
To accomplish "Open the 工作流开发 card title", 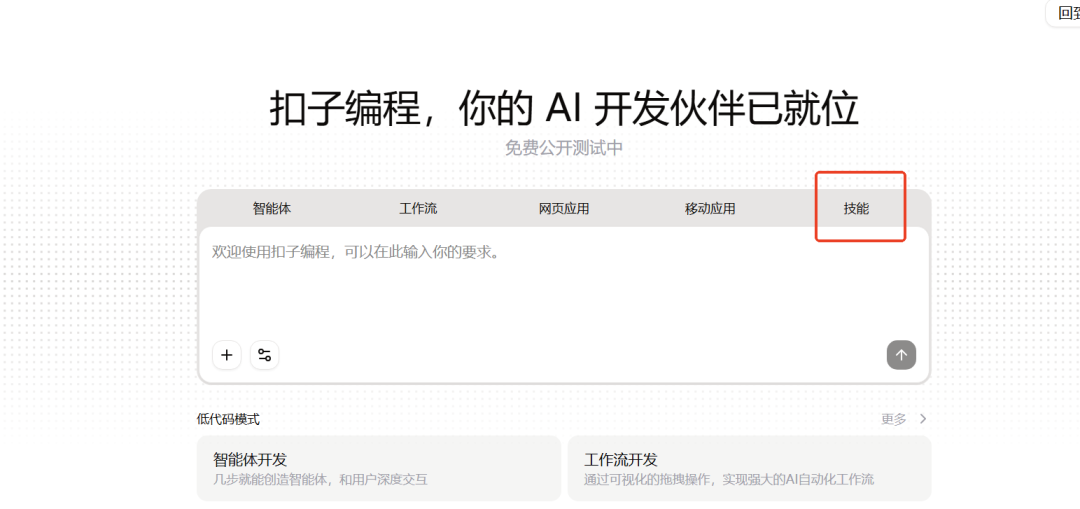I will pyautogui.click(x=621, y=460).
